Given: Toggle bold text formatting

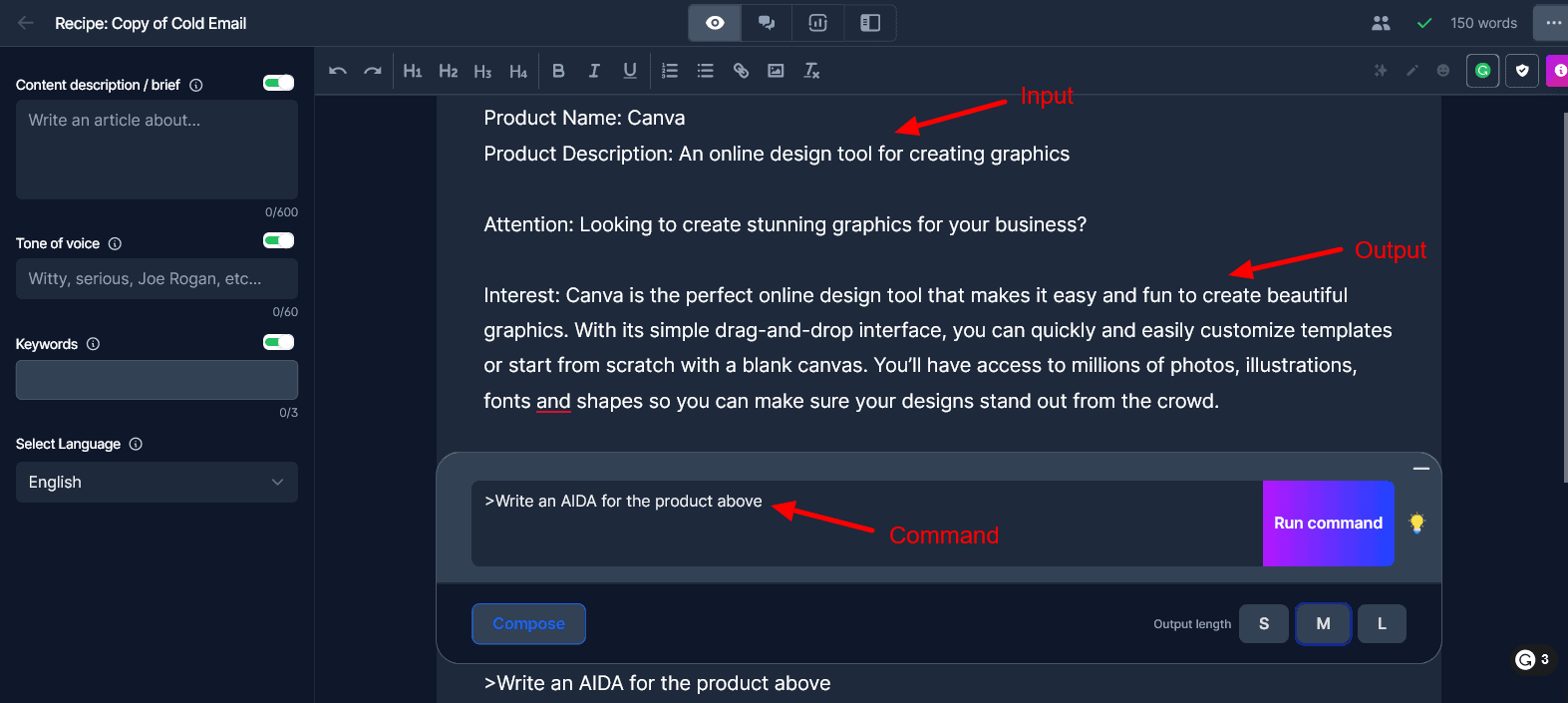Looking at the screenshot, I should [558, 71].
